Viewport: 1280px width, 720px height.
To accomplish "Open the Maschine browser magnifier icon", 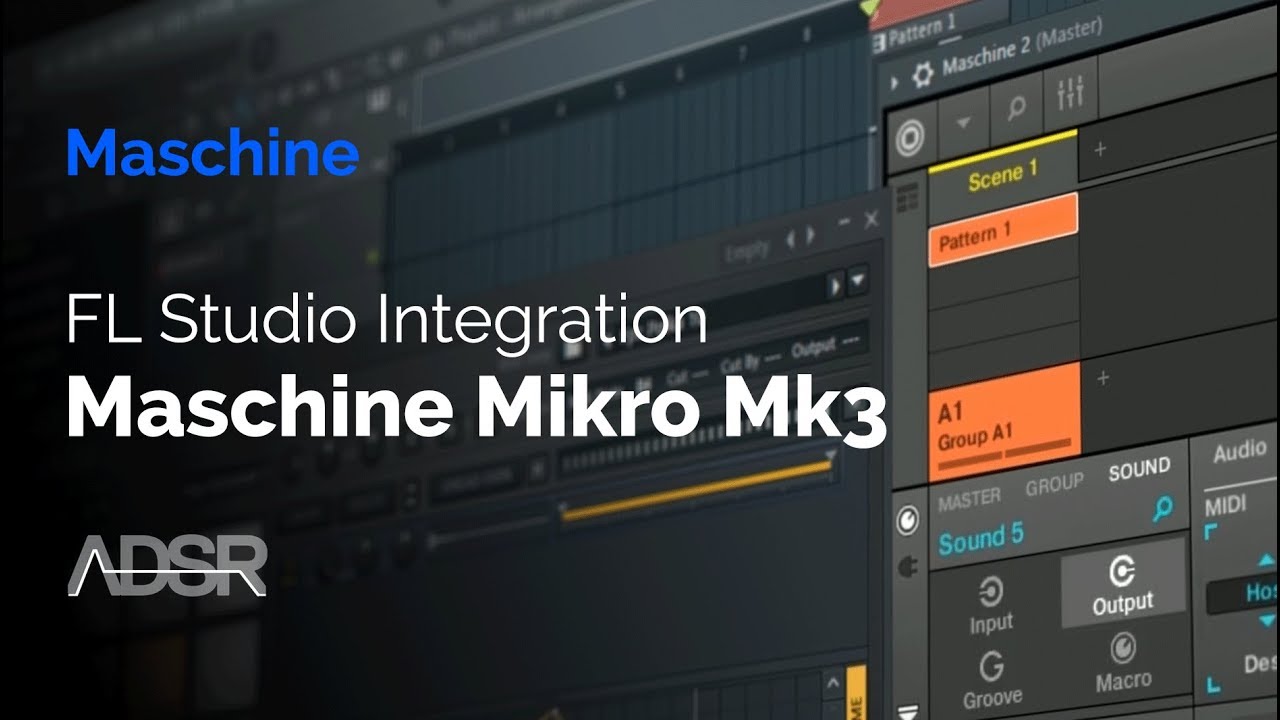I will 1017,108.
